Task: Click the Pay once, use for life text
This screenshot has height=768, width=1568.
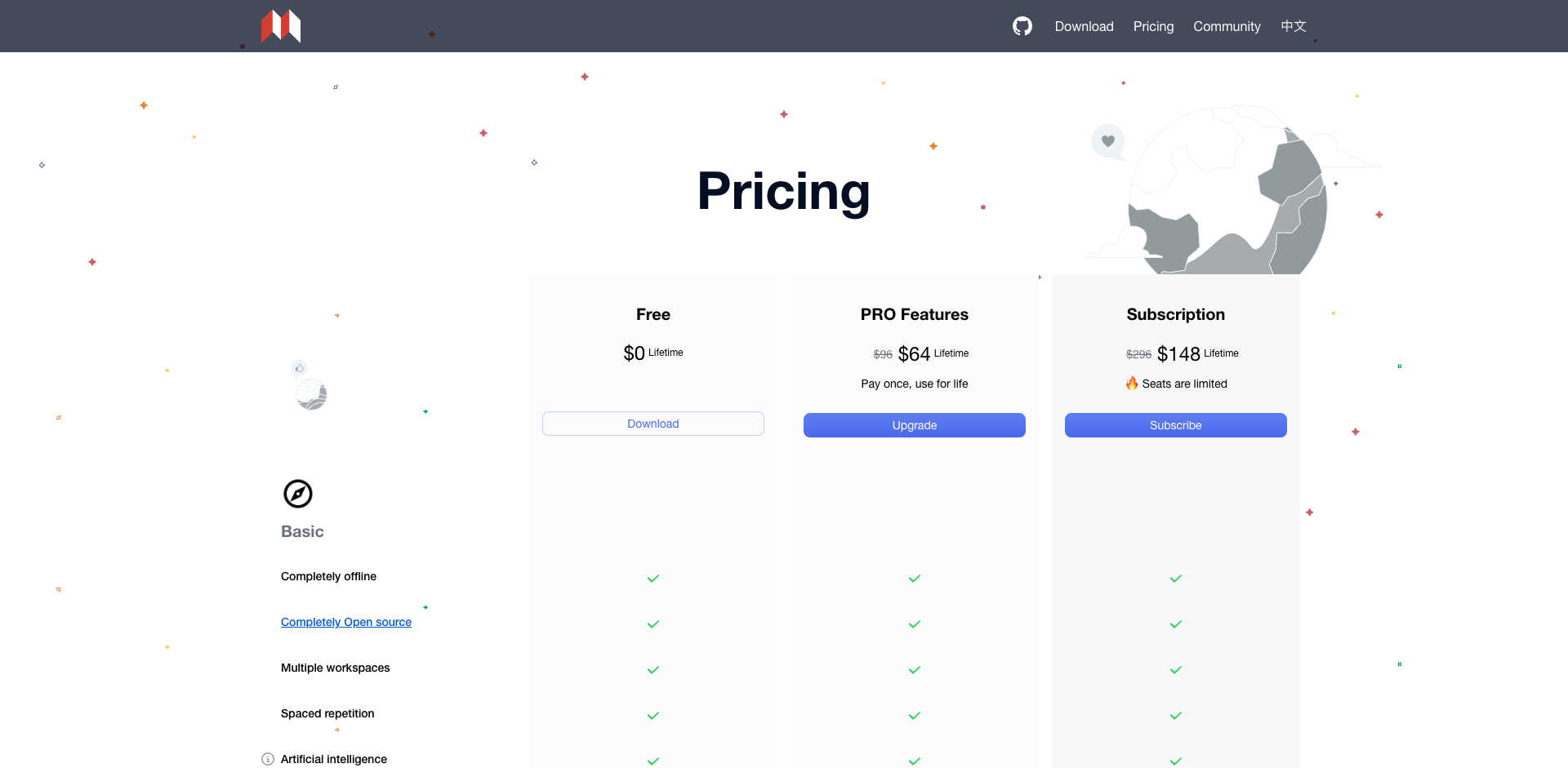Action: tap(915, 384)
